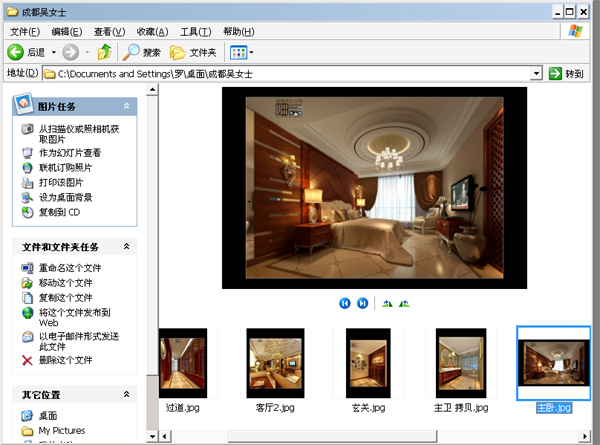
Task: Click the slideshow icon beside 作为幻灯片查看
Action: click(x=27, y=153)
